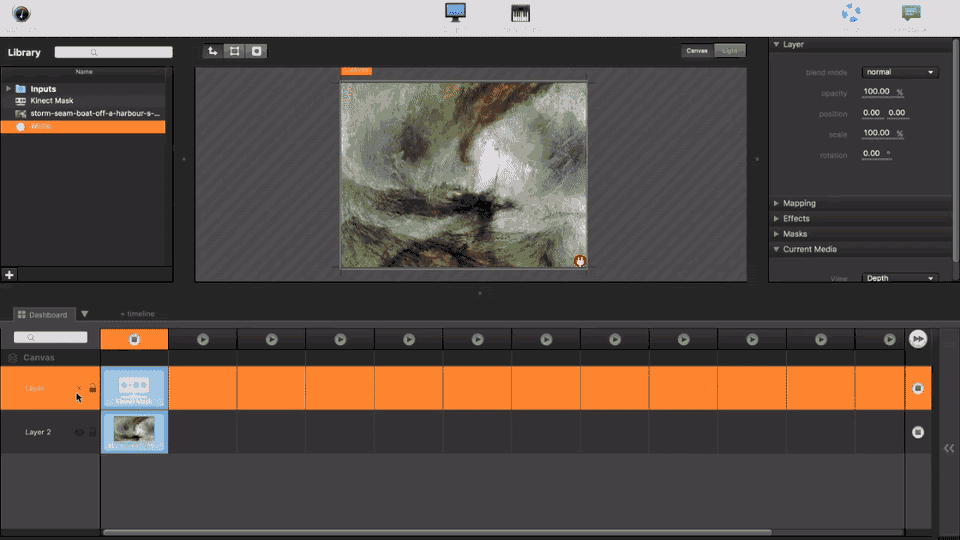Launch the second dashboard column play button

(203, 339)
